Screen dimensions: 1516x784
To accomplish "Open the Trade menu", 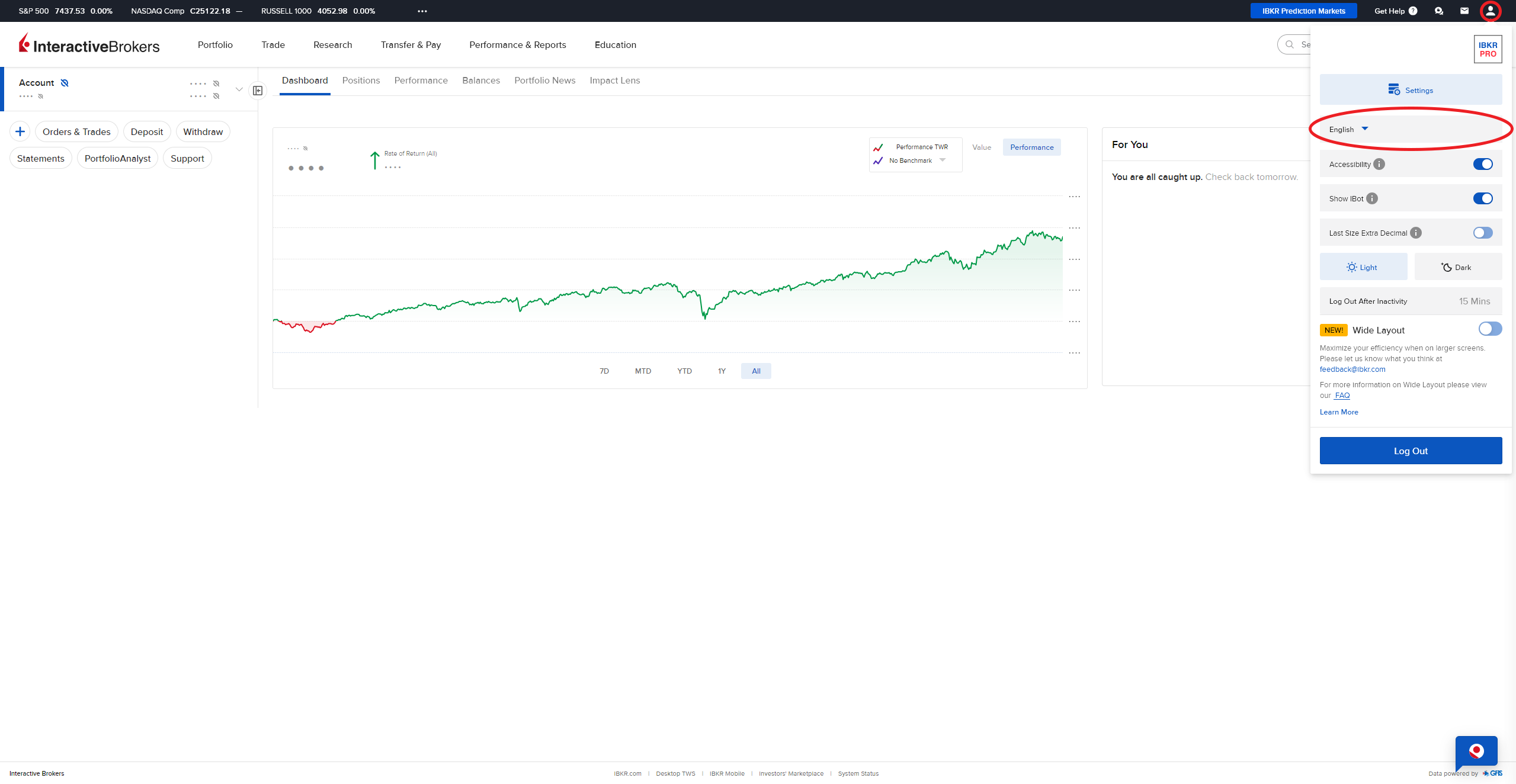I will click(x=273, y=44).
